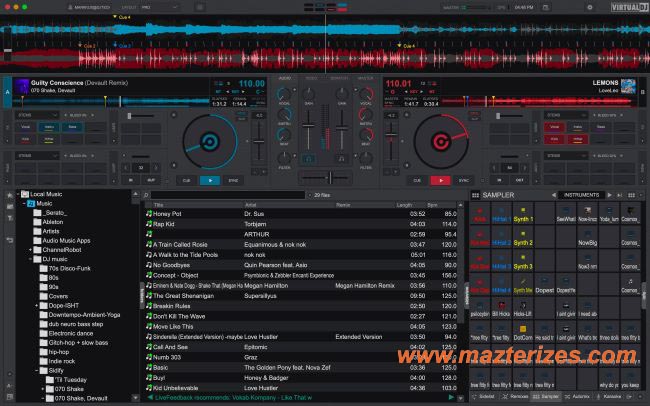650x406 pixels.
Task: Switch mixer to MASTER tab
Action: click(x=366, y=78)
